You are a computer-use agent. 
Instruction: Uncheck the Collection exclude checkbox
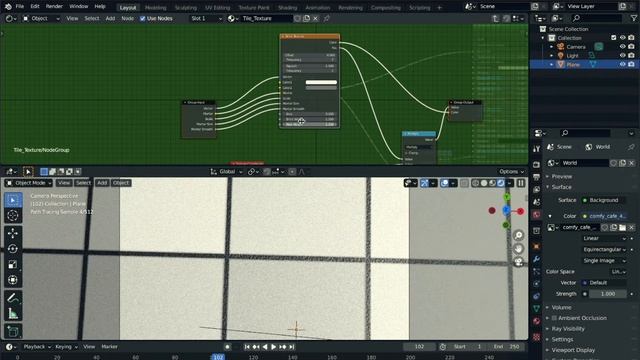[x=613, y=38]
